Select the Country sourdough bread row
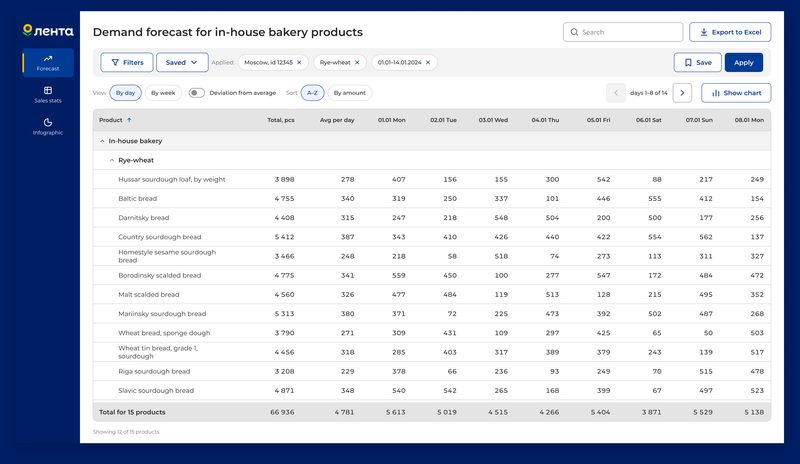 click(432, 237)
